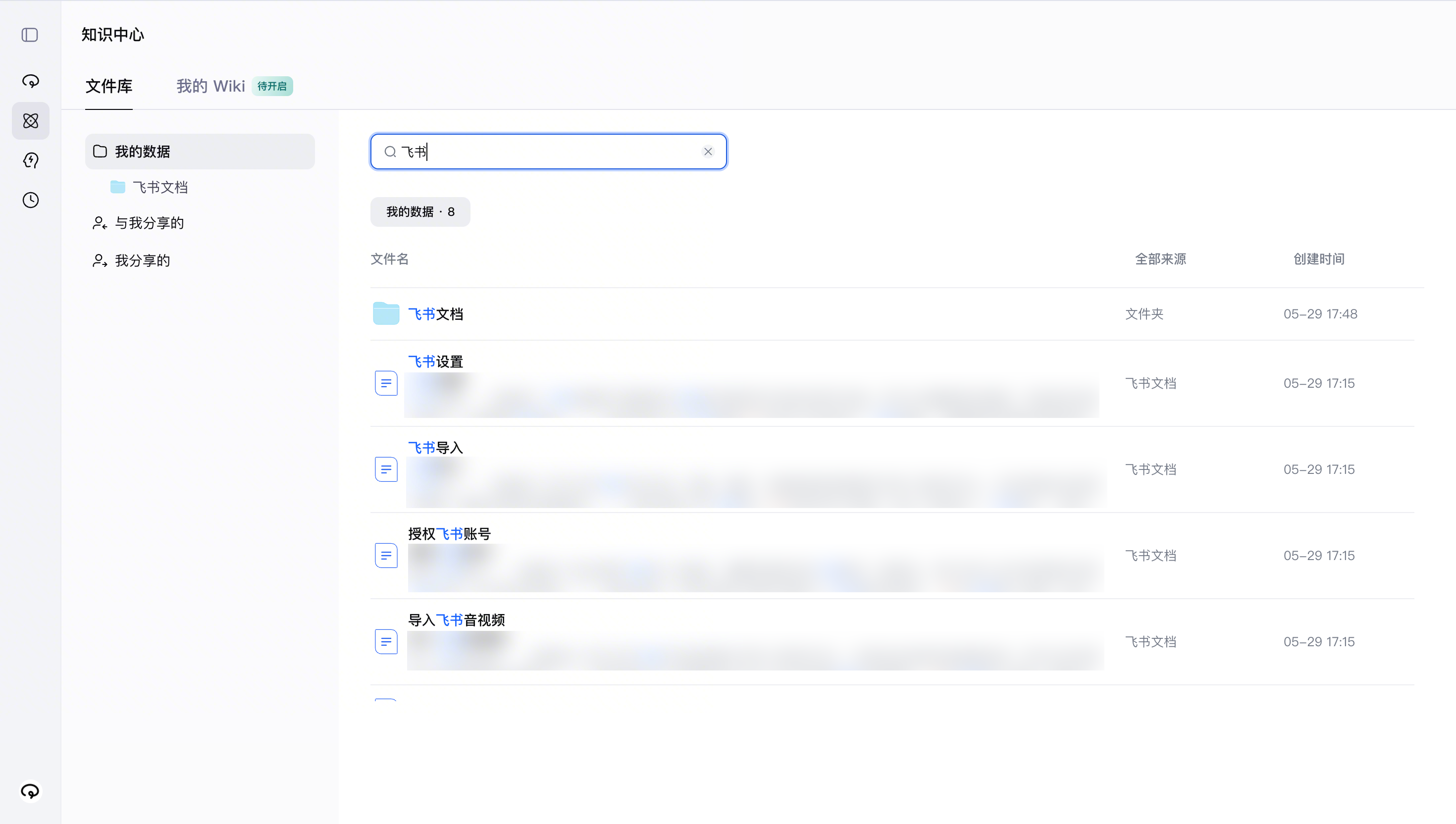Focus the search field containing 飞书
Screen dimensions: 1456x824
pos(548,152)
